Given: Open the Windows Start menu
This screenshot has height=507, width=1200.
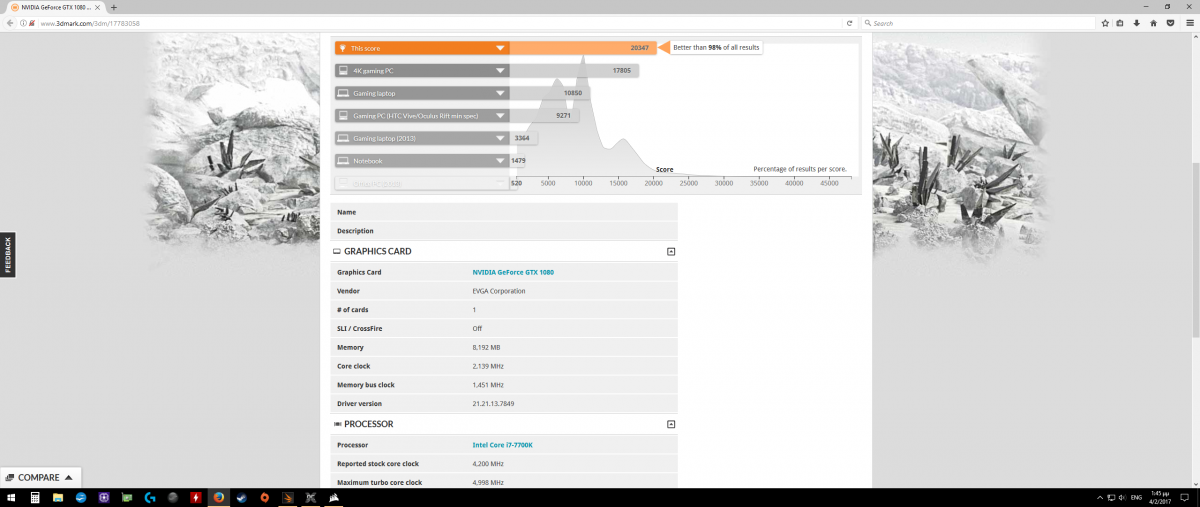Looking at the screenshot, I should pos(10,497).
